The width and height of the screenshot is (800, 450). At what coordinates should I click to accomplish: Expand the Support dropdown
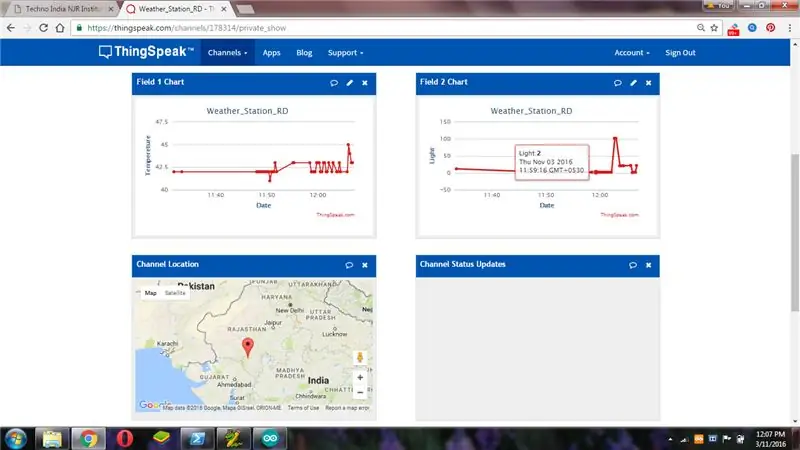[345, 53]
